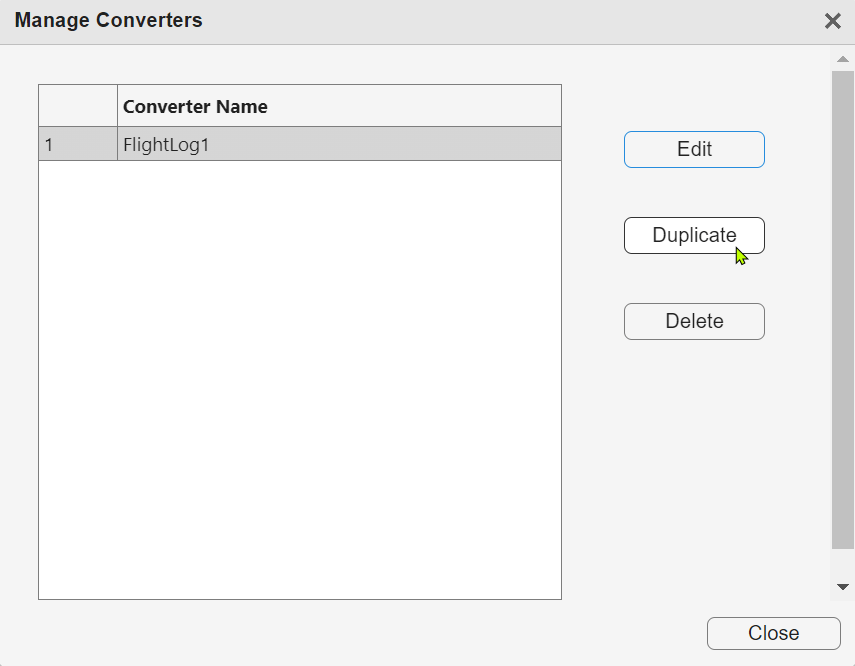Click divider between the two column headers
855x666 pixels.
pos(118,106)
